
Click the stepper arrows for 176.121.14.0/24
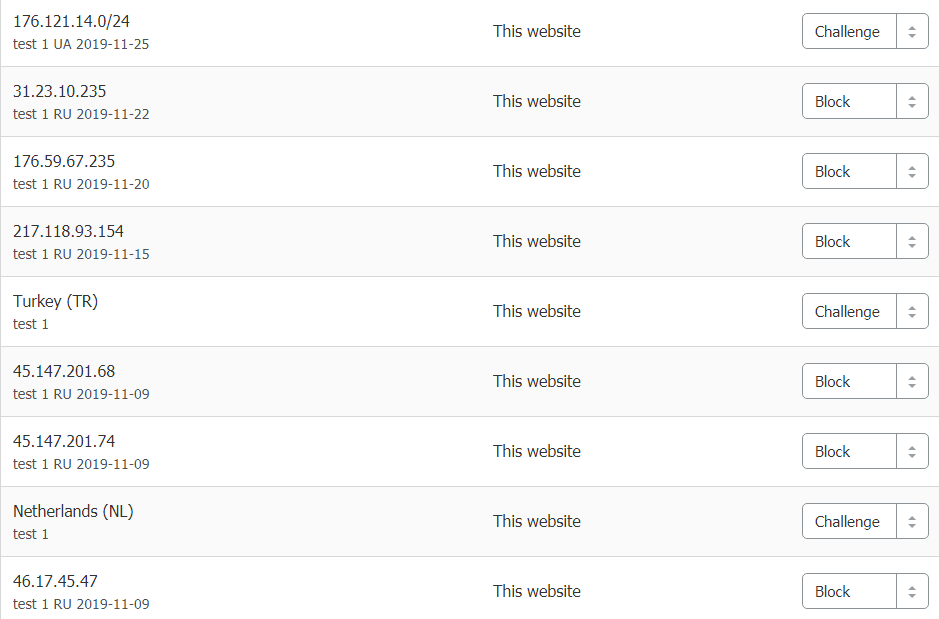click(912, 32)
